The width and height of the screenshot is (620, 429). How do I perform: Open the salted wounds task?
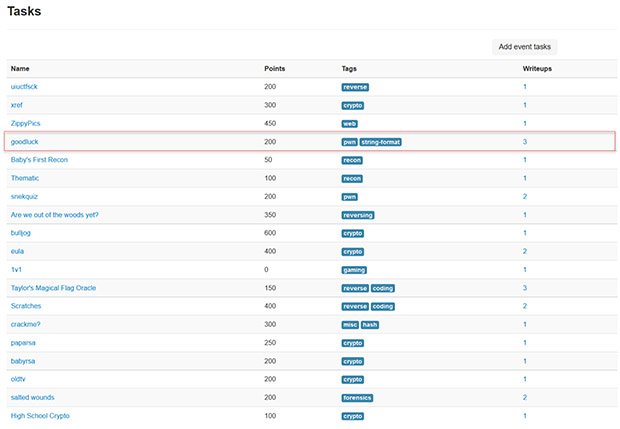pos(32,397)
